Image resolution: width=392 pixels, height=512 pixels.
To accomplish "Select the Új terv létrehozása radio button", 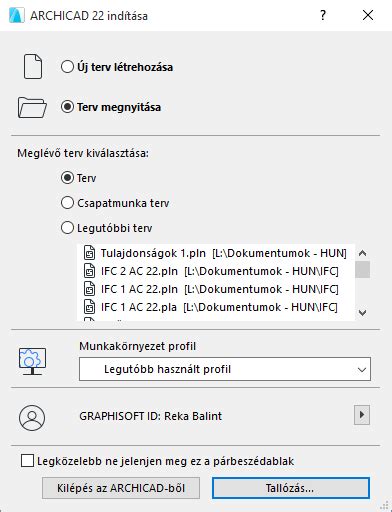I will coord(67,67).
